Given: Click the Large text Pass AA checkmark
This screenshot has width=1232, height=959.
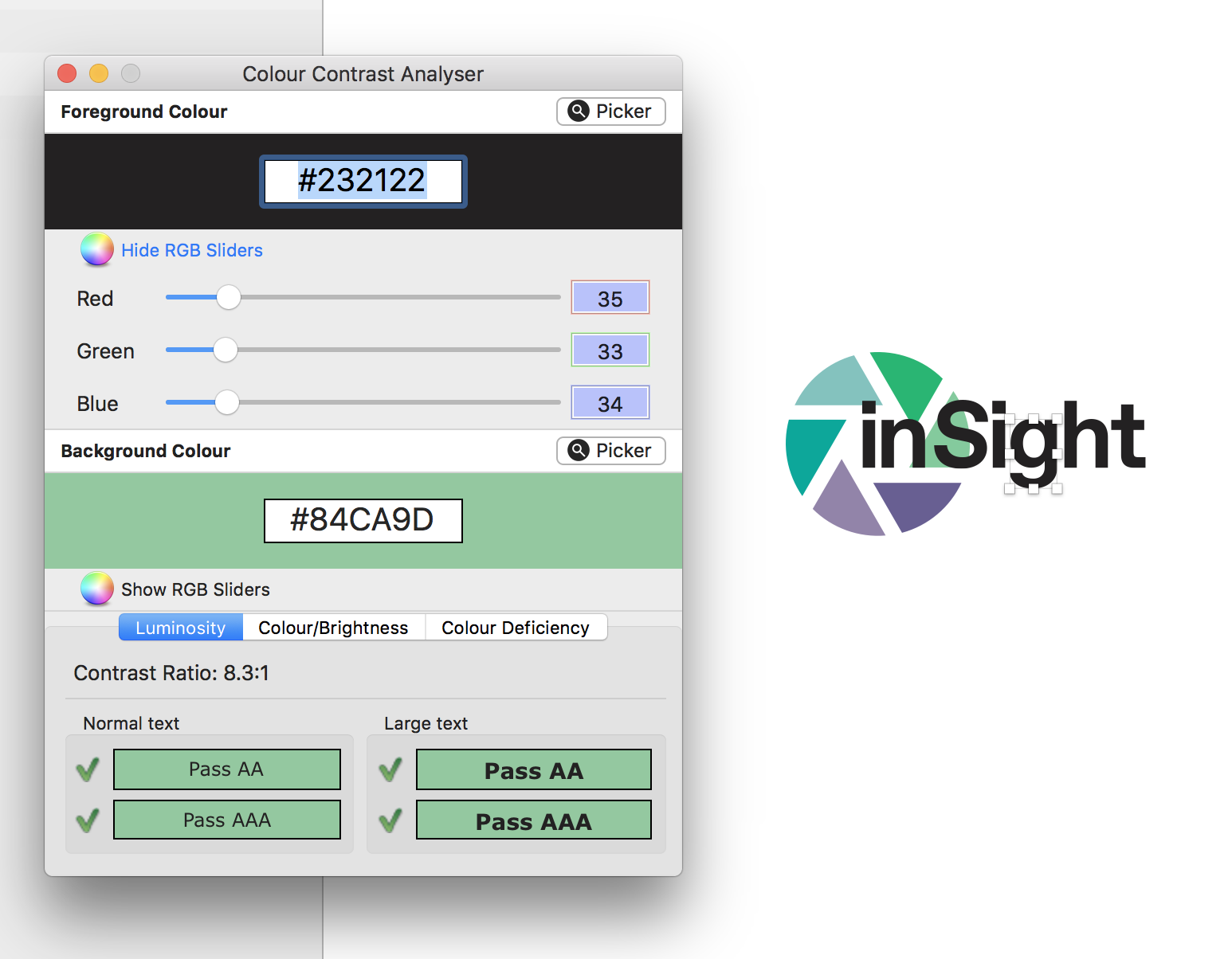Looking at the screenshot, I should point(390,769).
